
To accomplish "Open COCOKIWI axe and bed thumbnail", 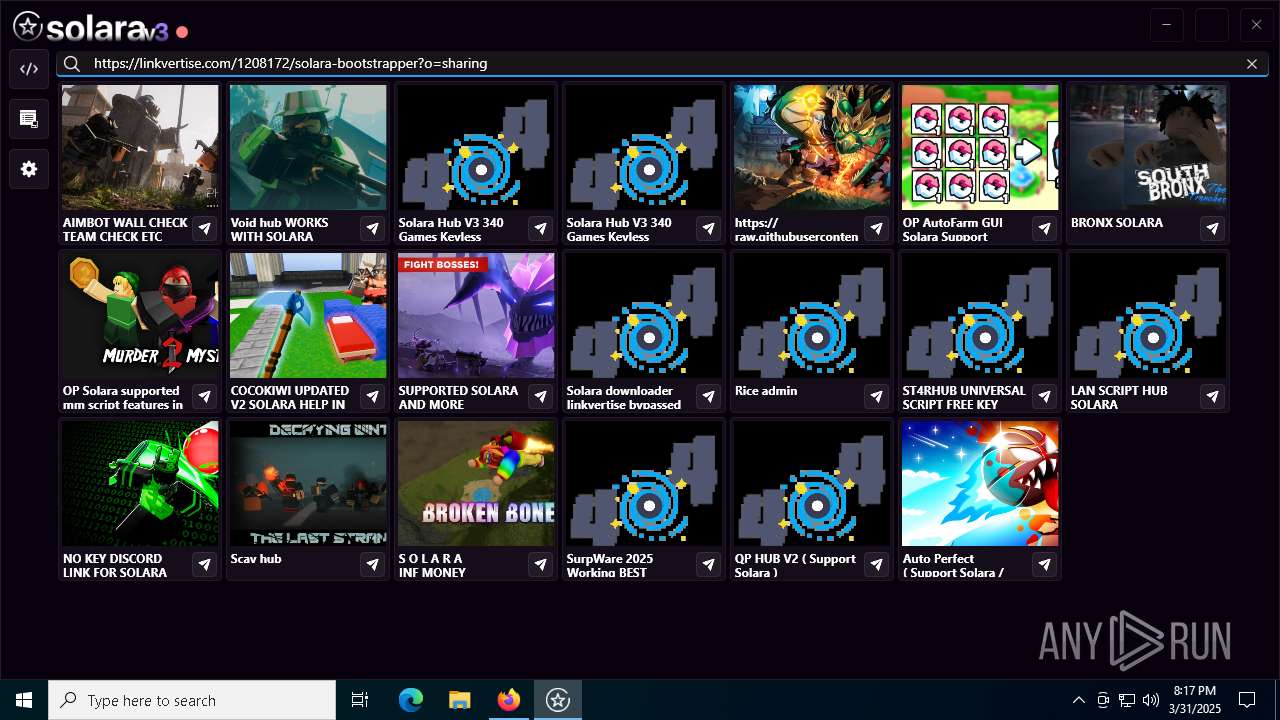I will click(308, 315).
